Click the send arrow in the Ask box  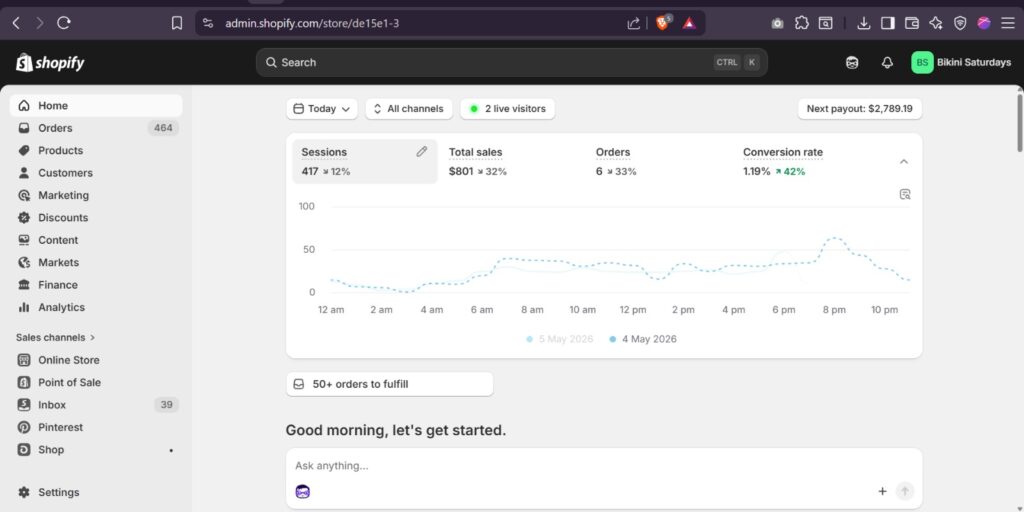pyautogui.click(x=904, y=491)
